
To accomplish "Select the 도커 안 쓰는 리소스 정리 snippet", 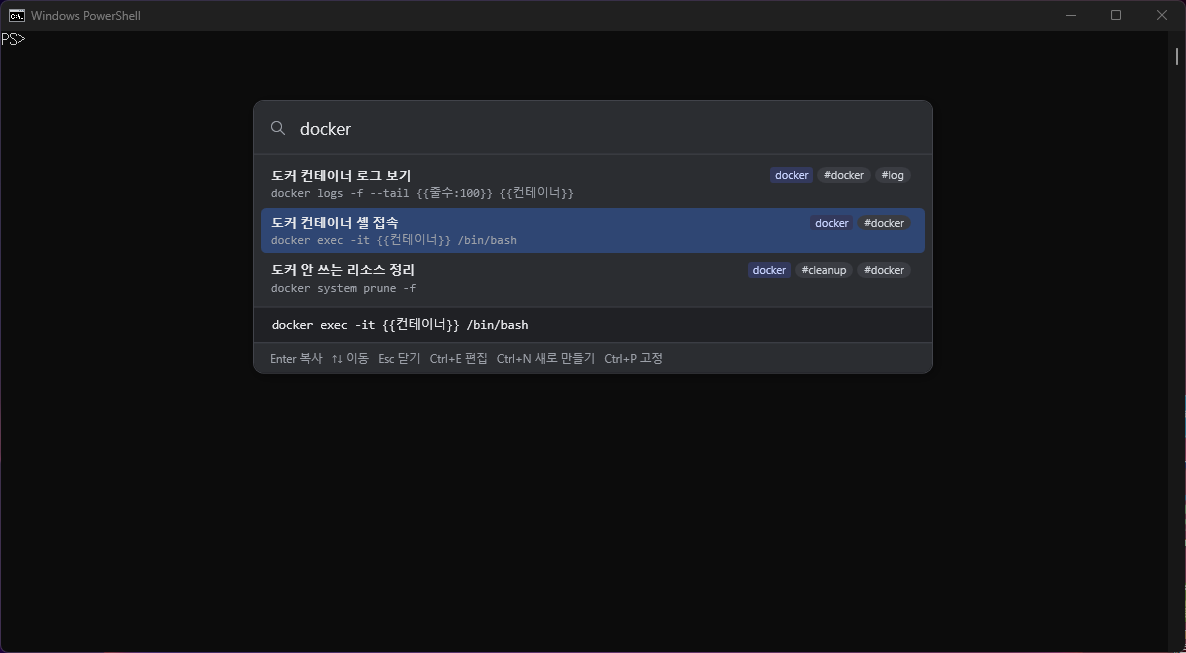I will [x=592, y=278].
